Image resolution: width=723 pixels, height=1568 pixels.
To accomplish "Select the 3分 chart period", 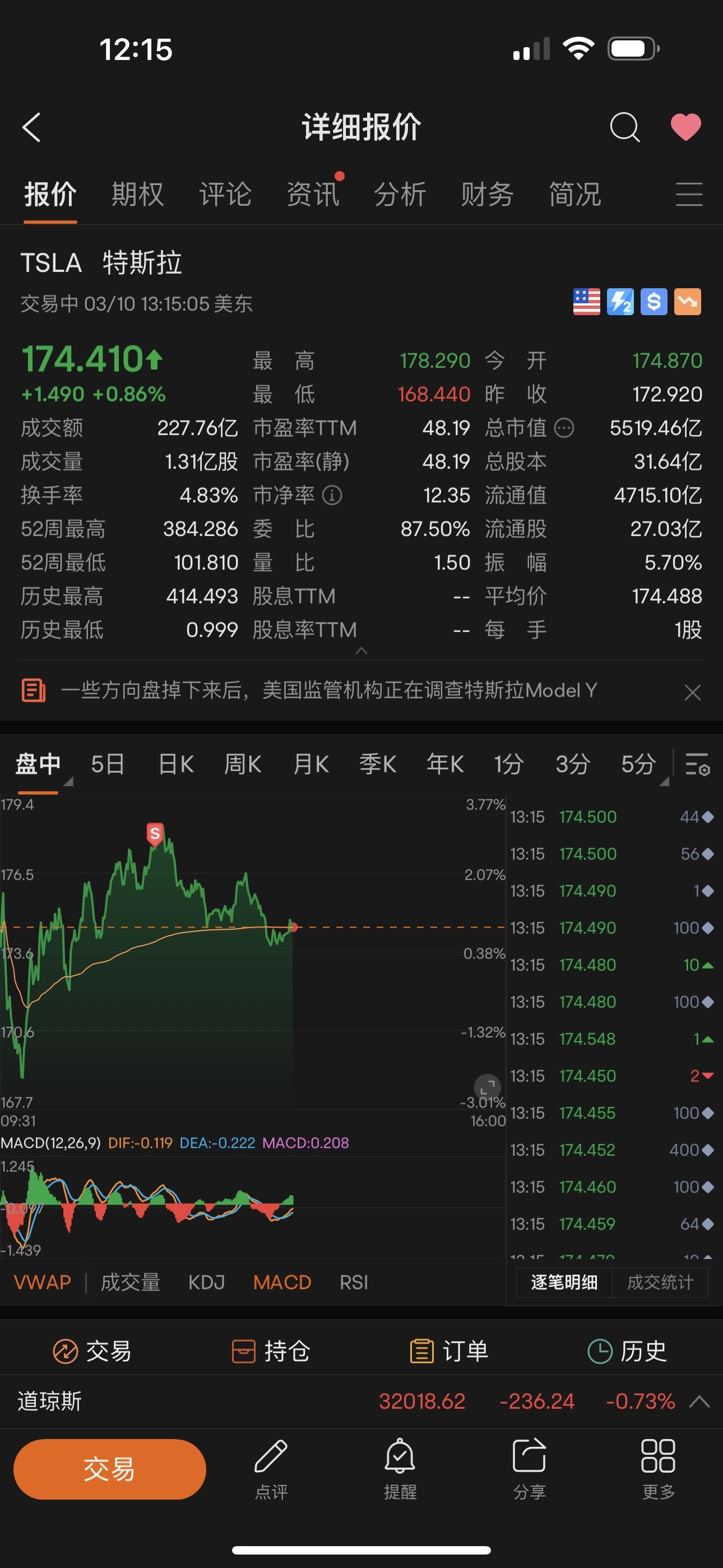I will [573, 763].
